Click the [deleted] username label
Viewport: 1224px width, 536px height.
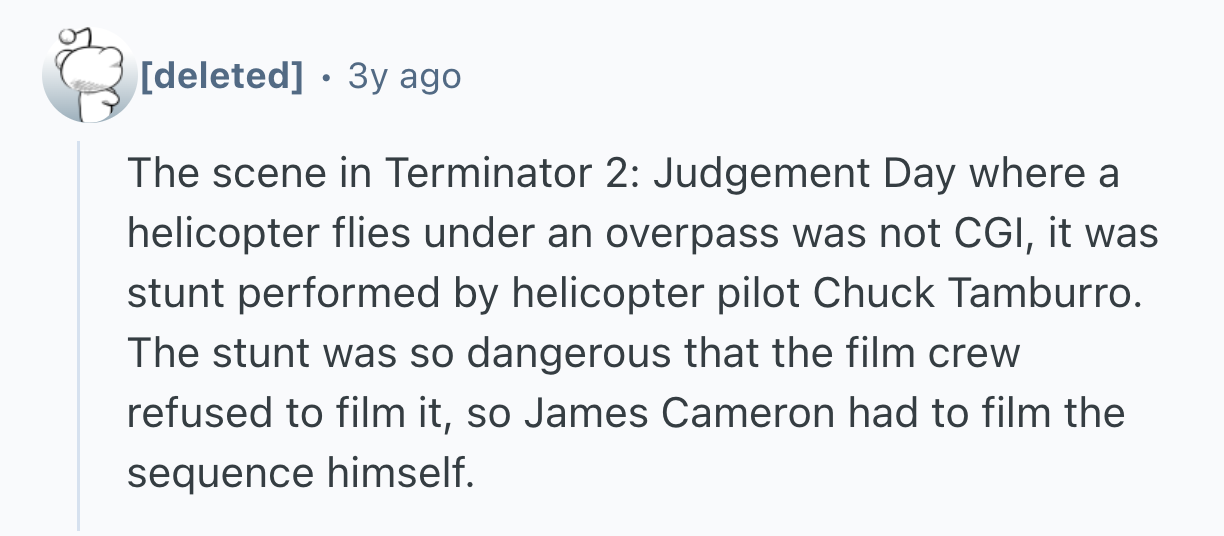tap(222, 76)
